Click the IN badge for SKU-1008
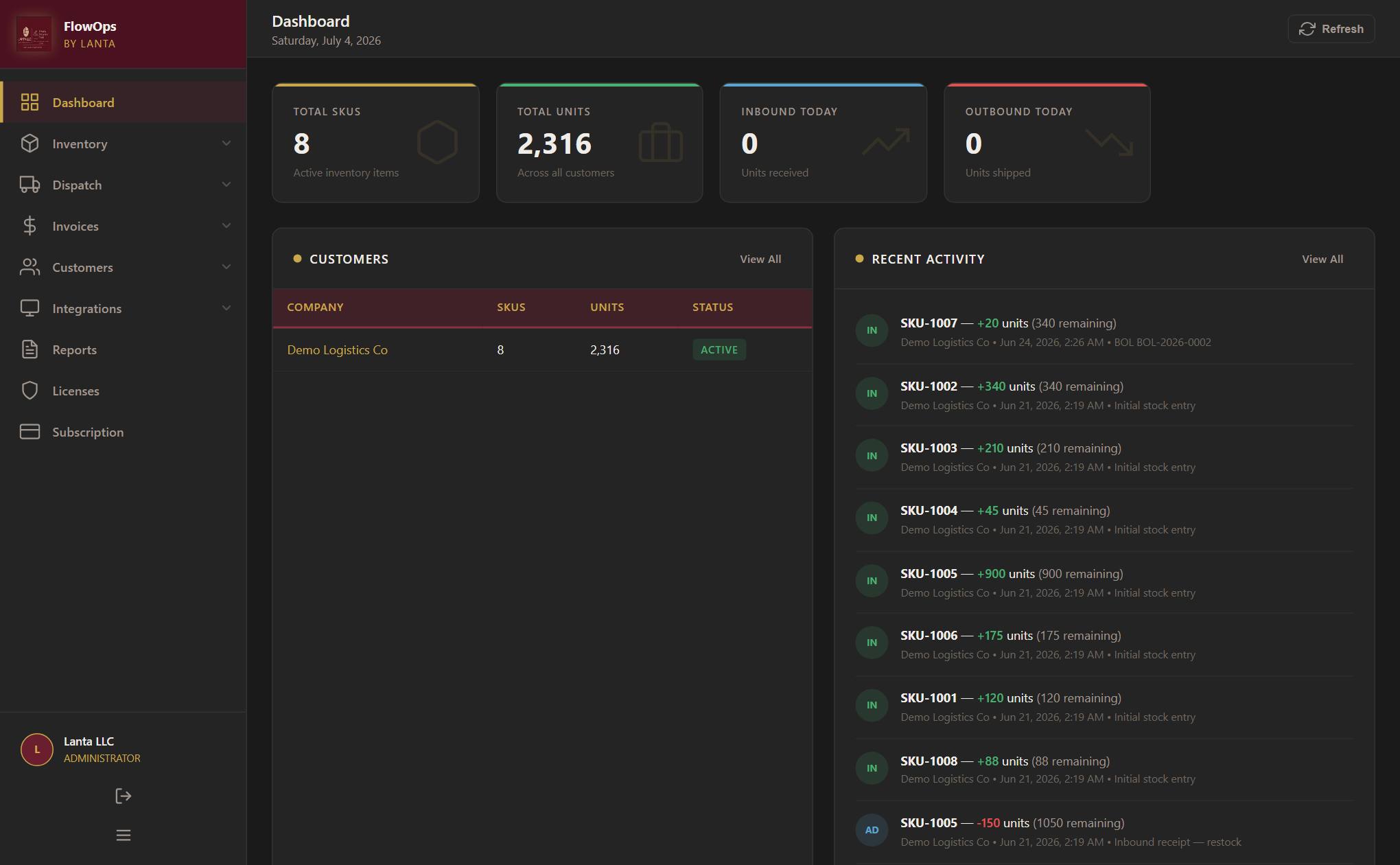1400x865 pixels. click(872, 768)
